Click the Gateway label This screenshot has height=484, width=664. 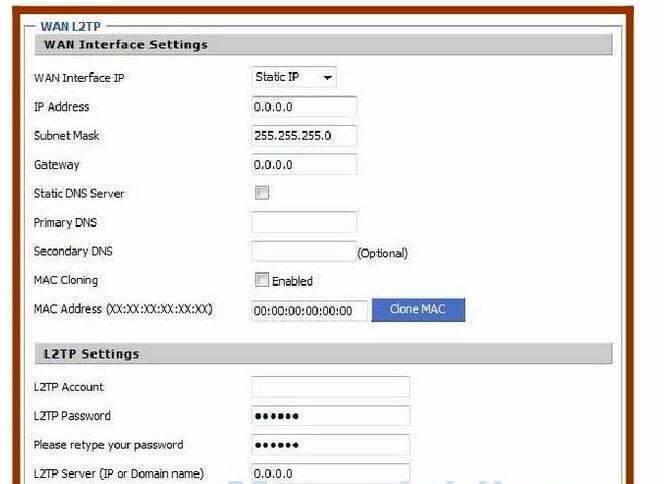coord(56,165)
